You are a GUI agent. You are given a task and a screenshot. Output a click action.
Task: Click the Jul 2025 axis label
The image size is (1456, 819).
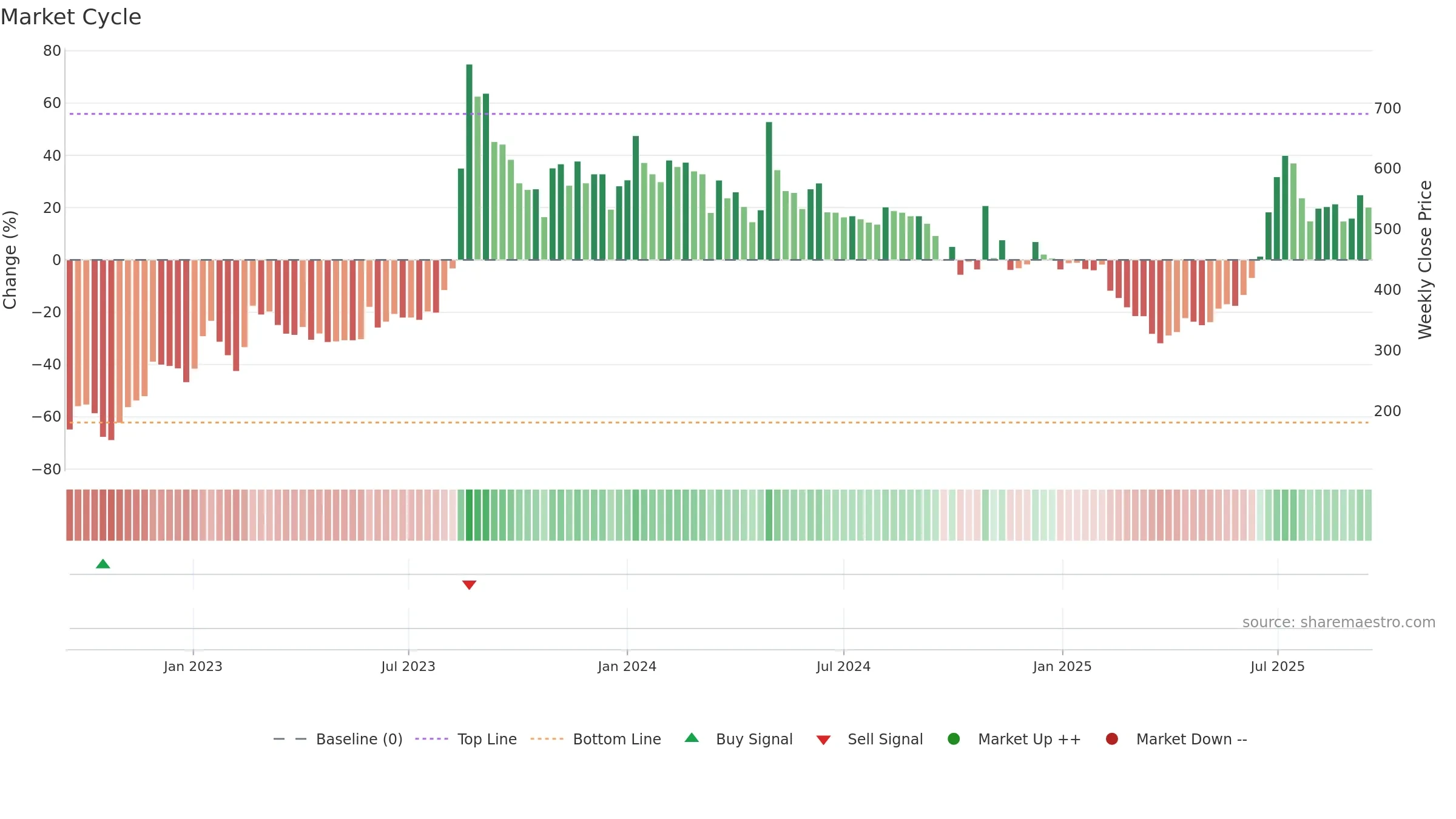1278,667
